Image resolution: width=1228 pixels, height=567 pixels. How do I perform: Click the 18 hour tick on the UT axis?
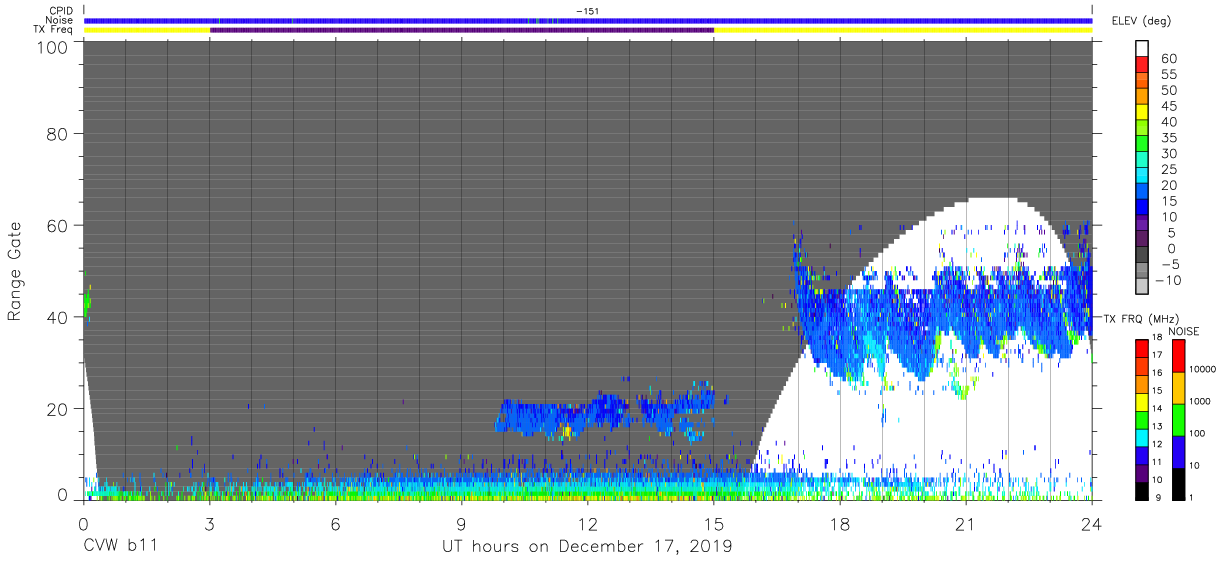point(840,523)
